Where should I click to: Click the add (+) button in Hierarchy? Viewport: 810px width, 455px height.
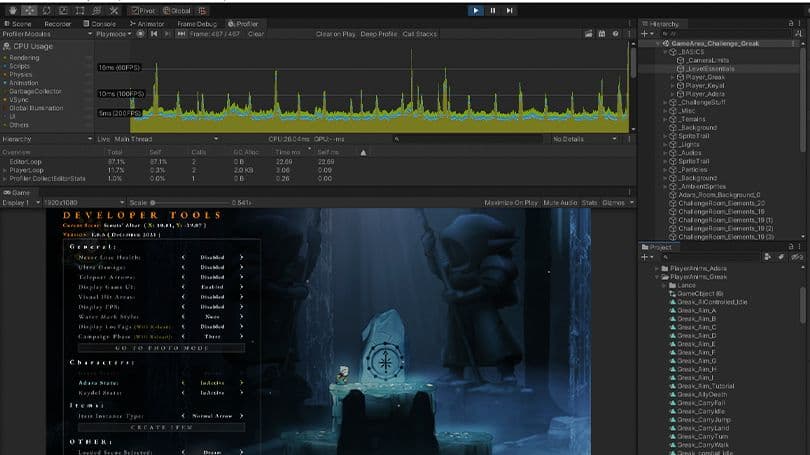pos(645,33)
